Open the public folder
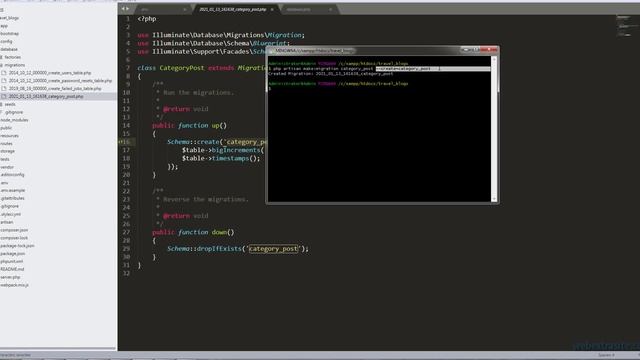This screenshot has width=640, height=360. [x=6, y=128]
